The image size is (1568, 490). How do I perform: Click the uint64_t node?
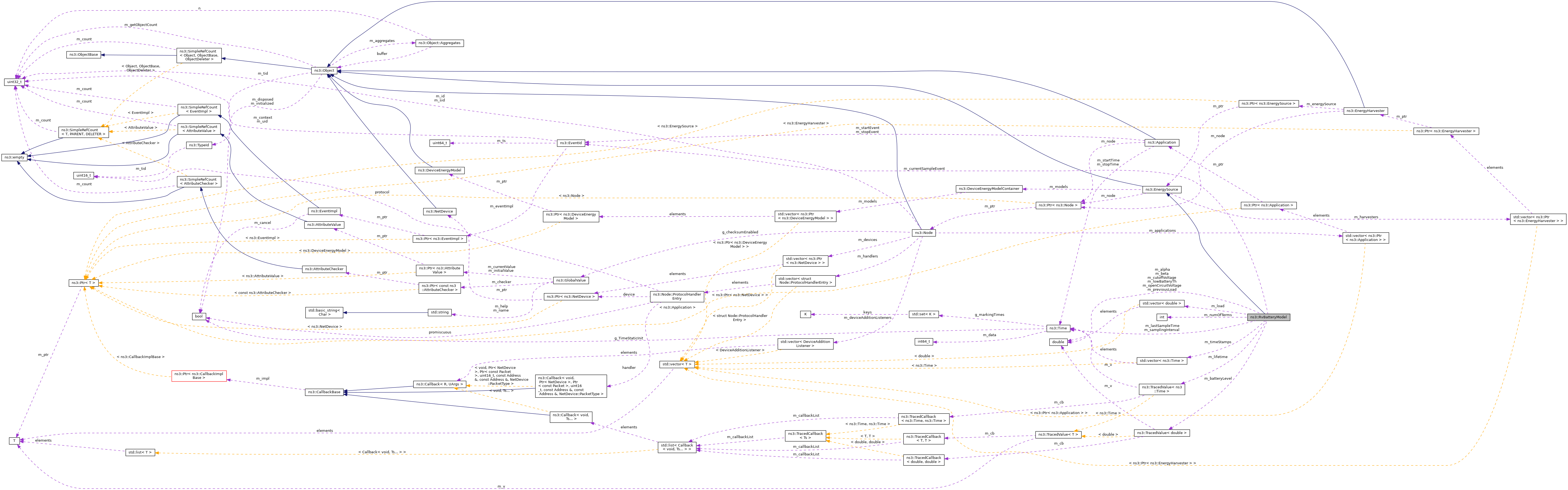[439, 143]
